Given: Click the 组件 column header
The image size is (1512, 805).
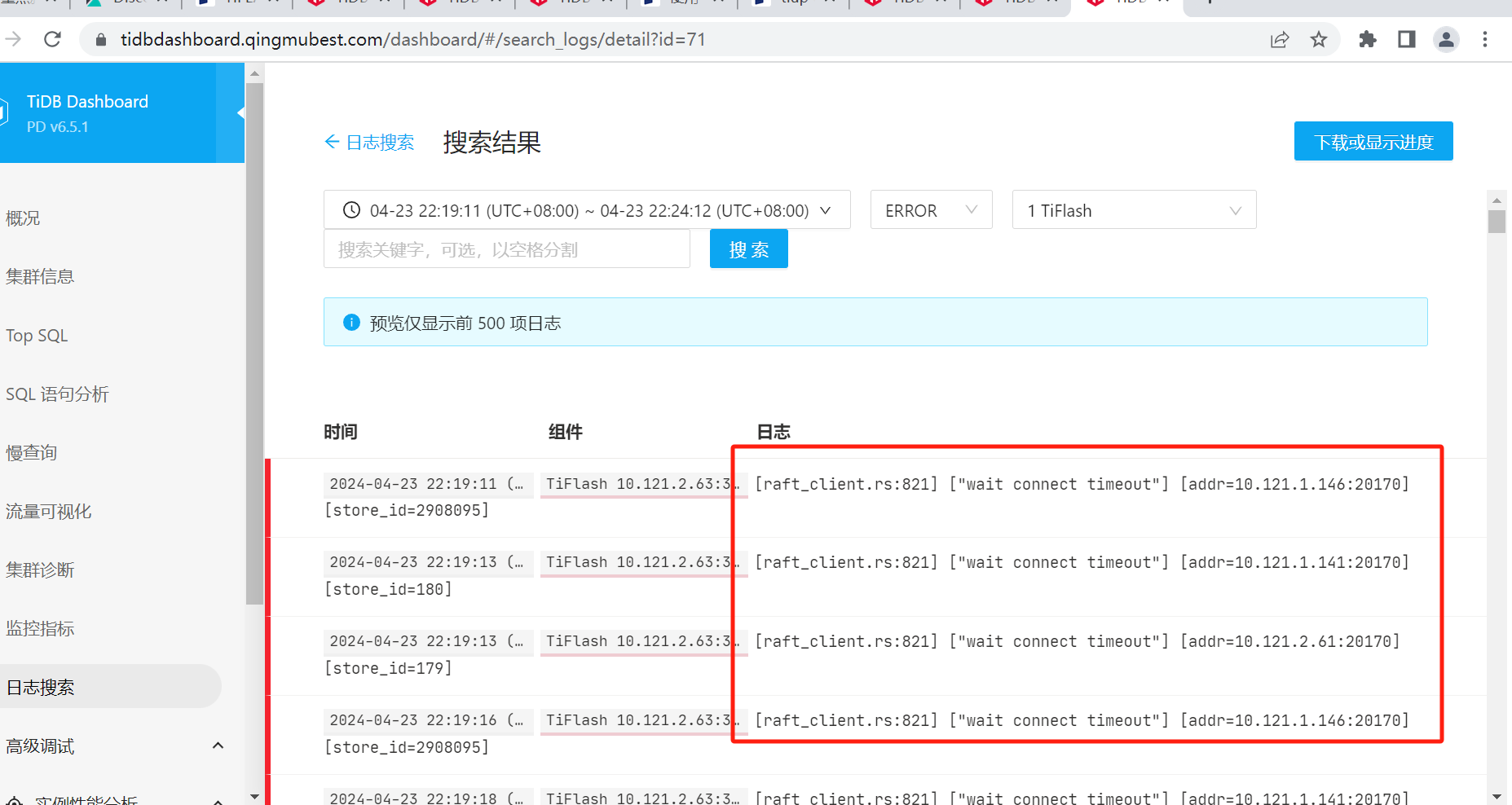Looking at the screenshot, I should coord(566,432).
